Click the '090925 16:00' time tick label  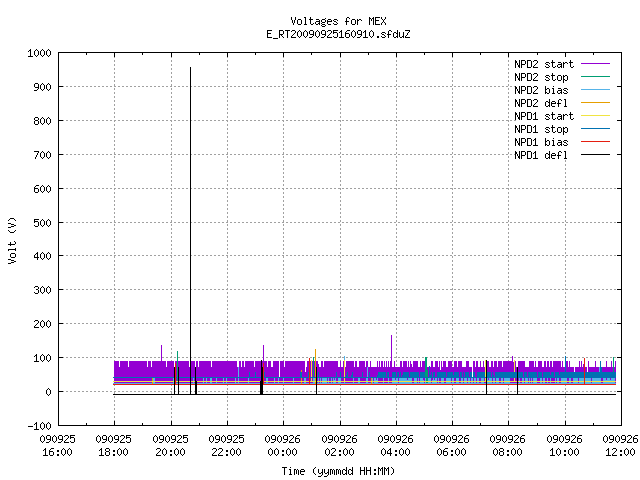[x=58, y=446]
